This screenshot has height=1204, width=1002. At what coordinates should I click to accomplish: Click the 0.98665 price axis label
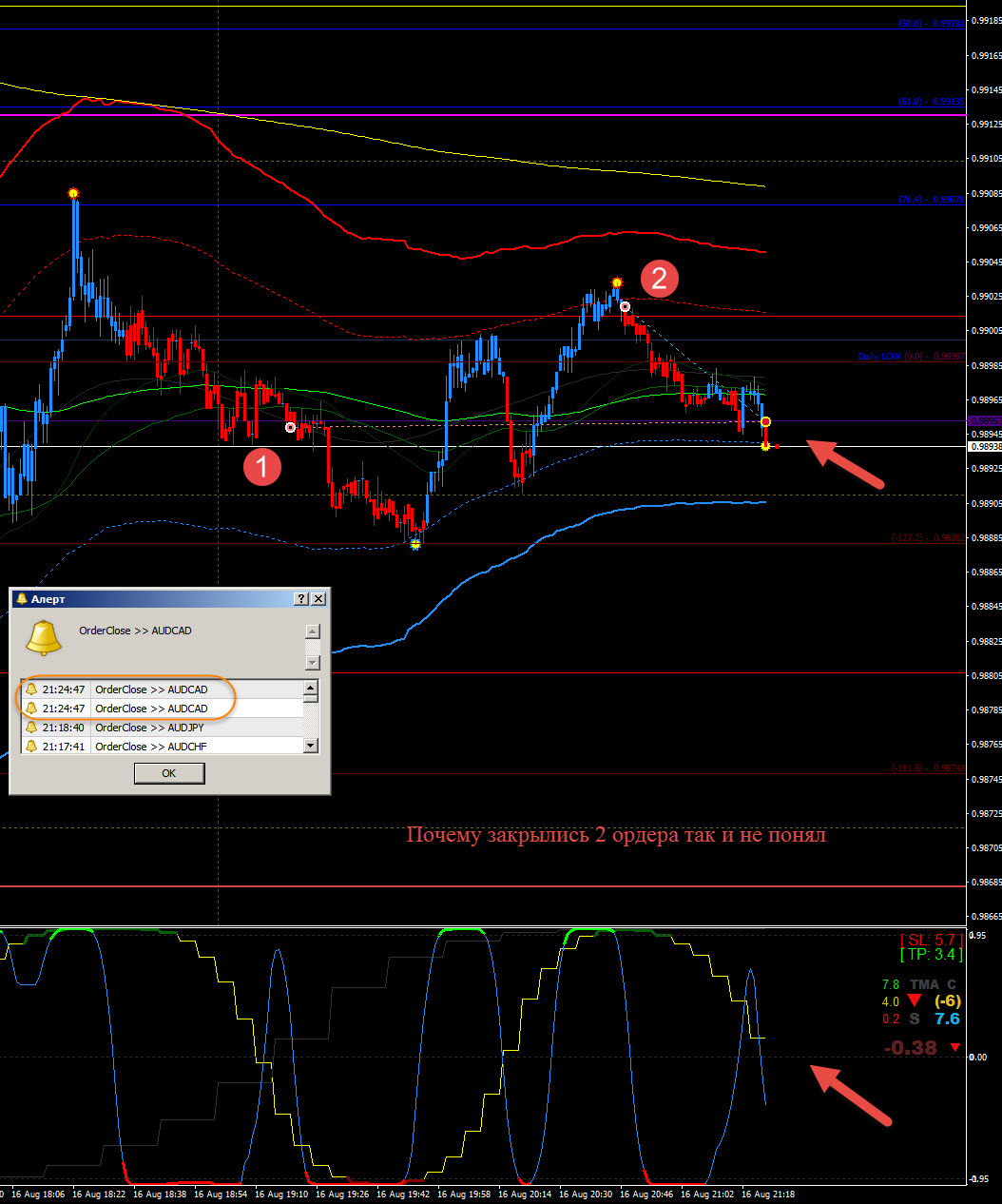986,917
